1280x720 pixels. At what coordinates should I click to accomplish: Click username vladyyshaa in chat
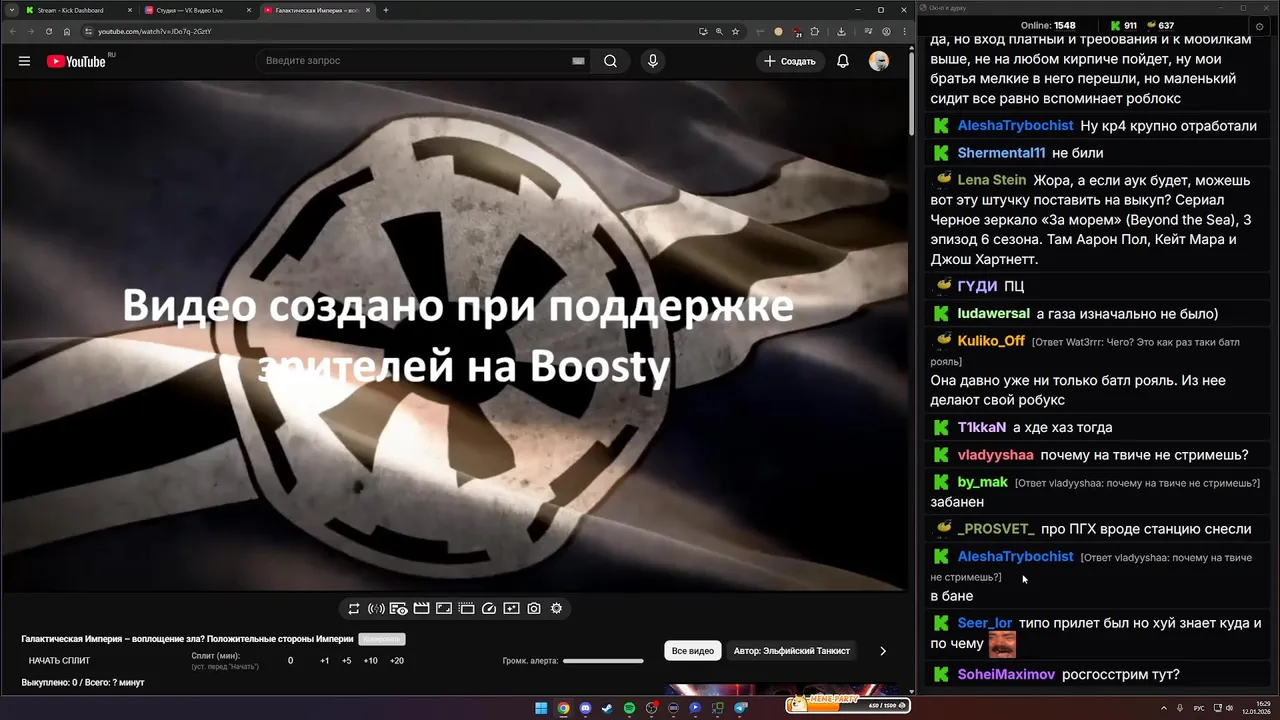[996, 455]
